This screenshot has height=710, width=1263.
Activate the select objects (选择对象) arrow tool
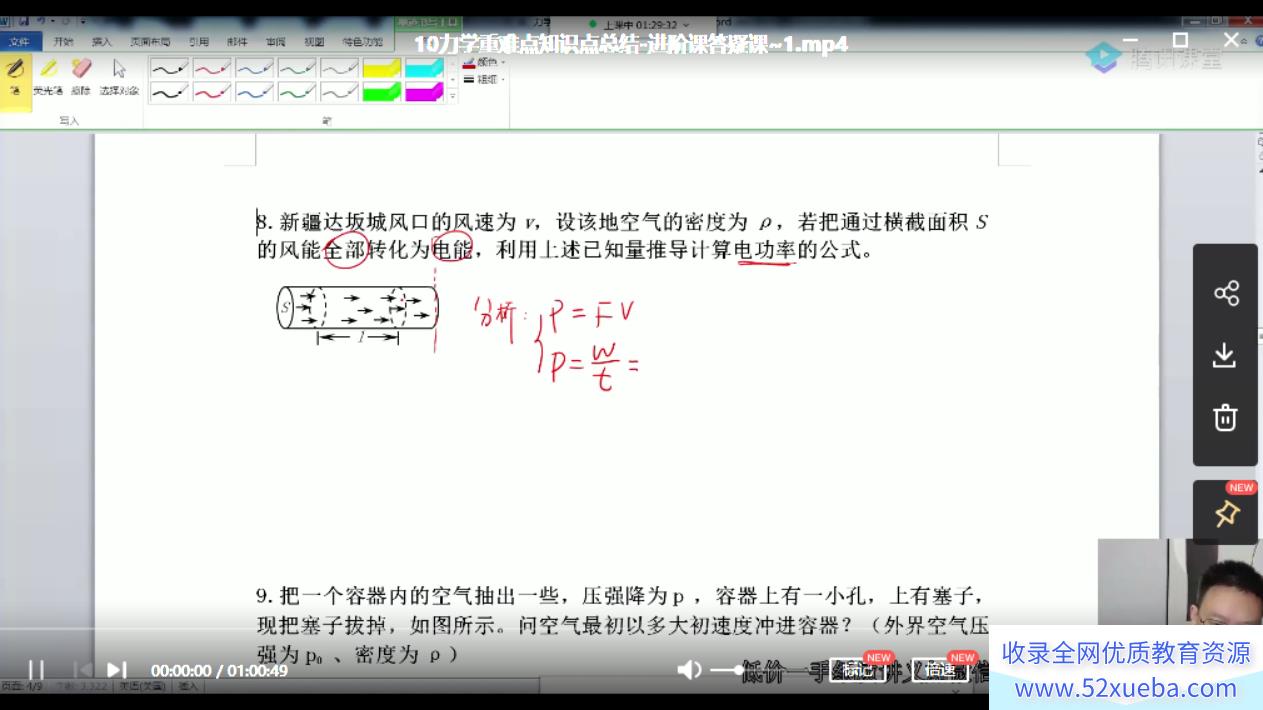coord(119,76)
